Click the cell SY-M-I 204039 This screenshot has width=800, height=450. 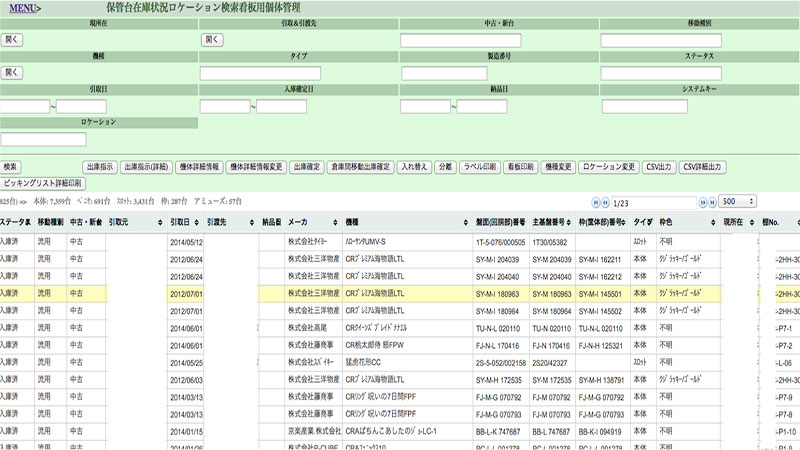point(501,259)
